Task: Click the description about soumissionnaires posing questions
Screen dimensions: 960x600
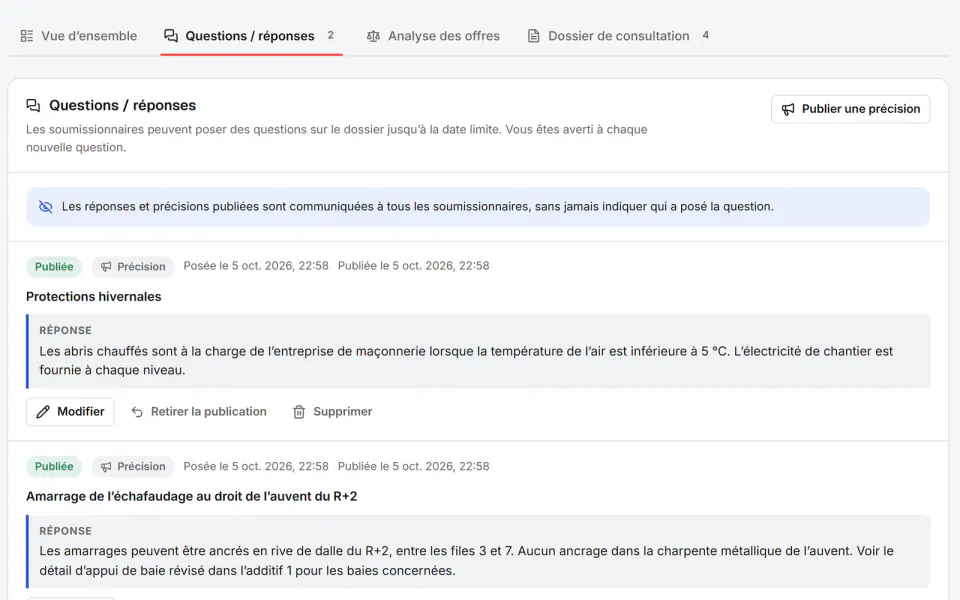Action: point(336,138)
